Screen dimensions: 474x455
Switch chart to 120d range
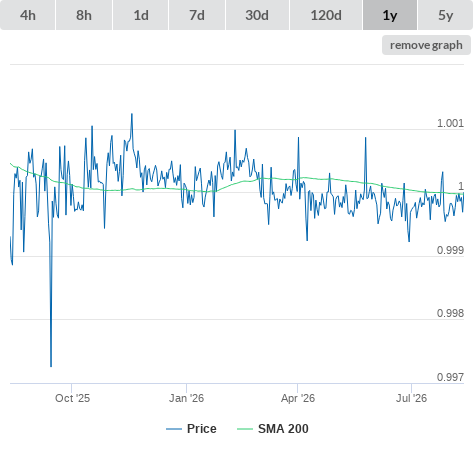point(326,15)
